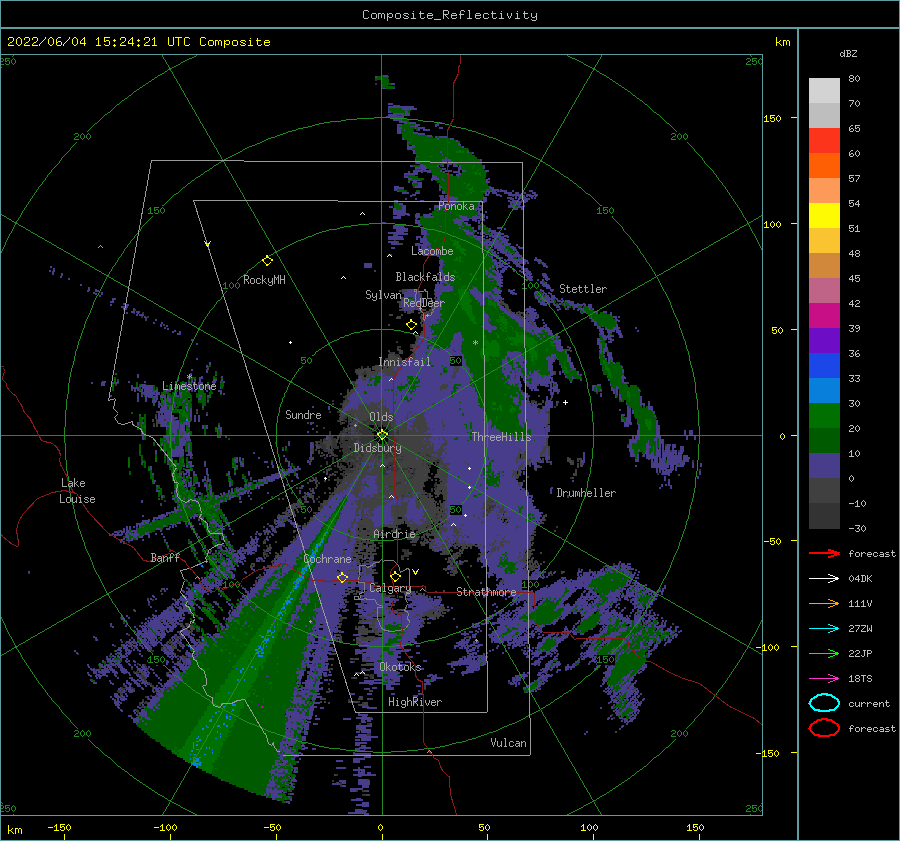Viewport: 900px width, 841px height.
Task: Click the Drumheller city label
Action: pyautogui.click(x=586, y=493)
